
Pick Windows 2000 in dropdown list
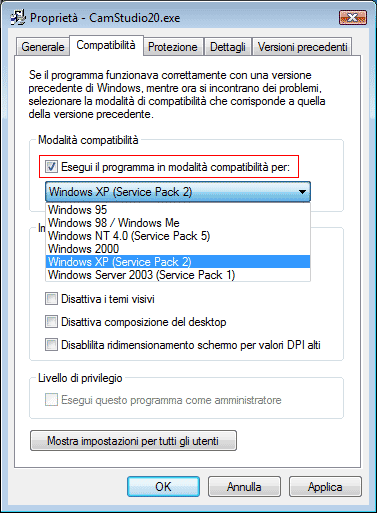[178, 249]
